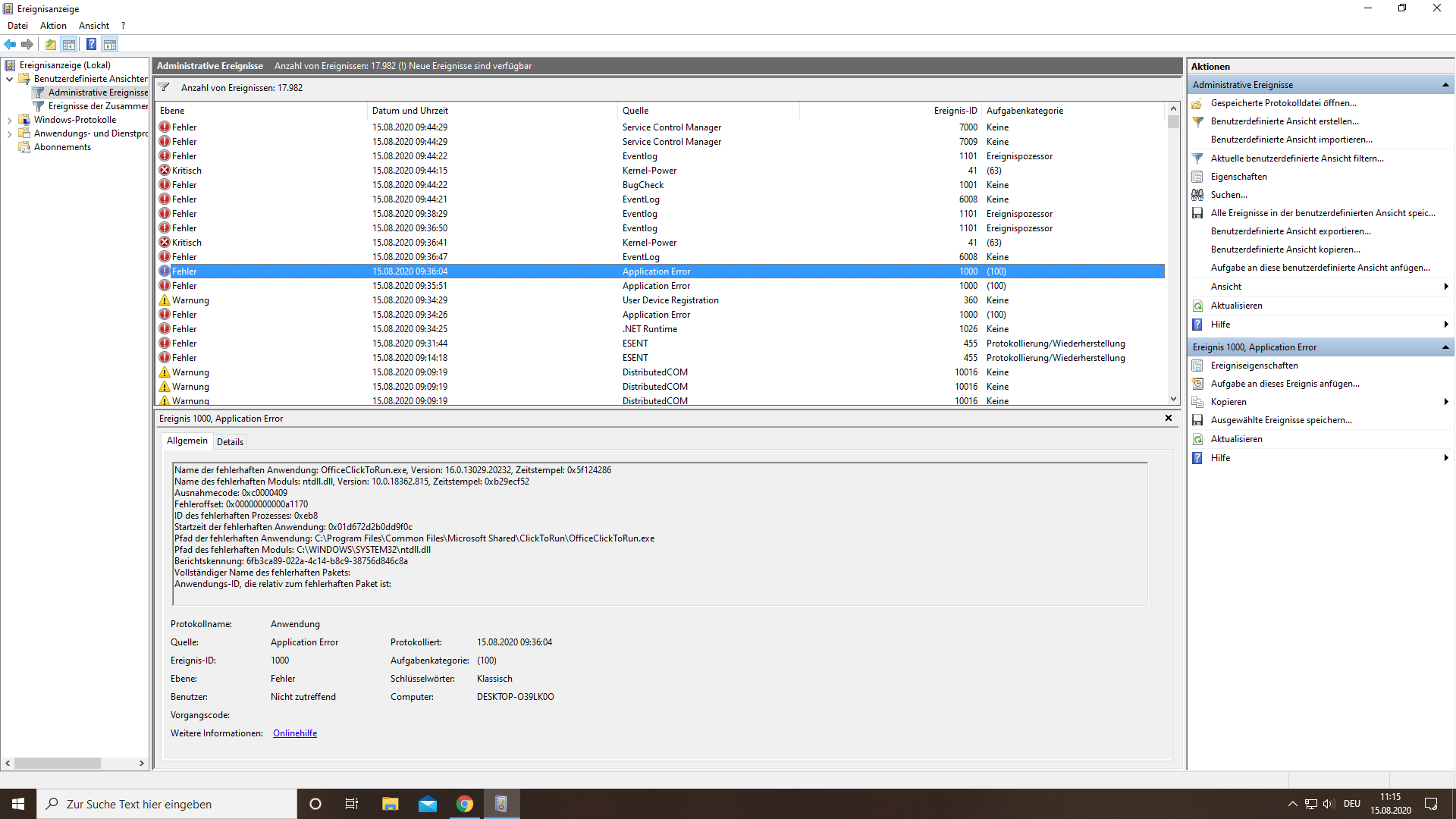This screenshot has height=819, width=1456.
Task: Click the Eigenschaften icon in the Aktionen pane
Action: (1197, 177)
